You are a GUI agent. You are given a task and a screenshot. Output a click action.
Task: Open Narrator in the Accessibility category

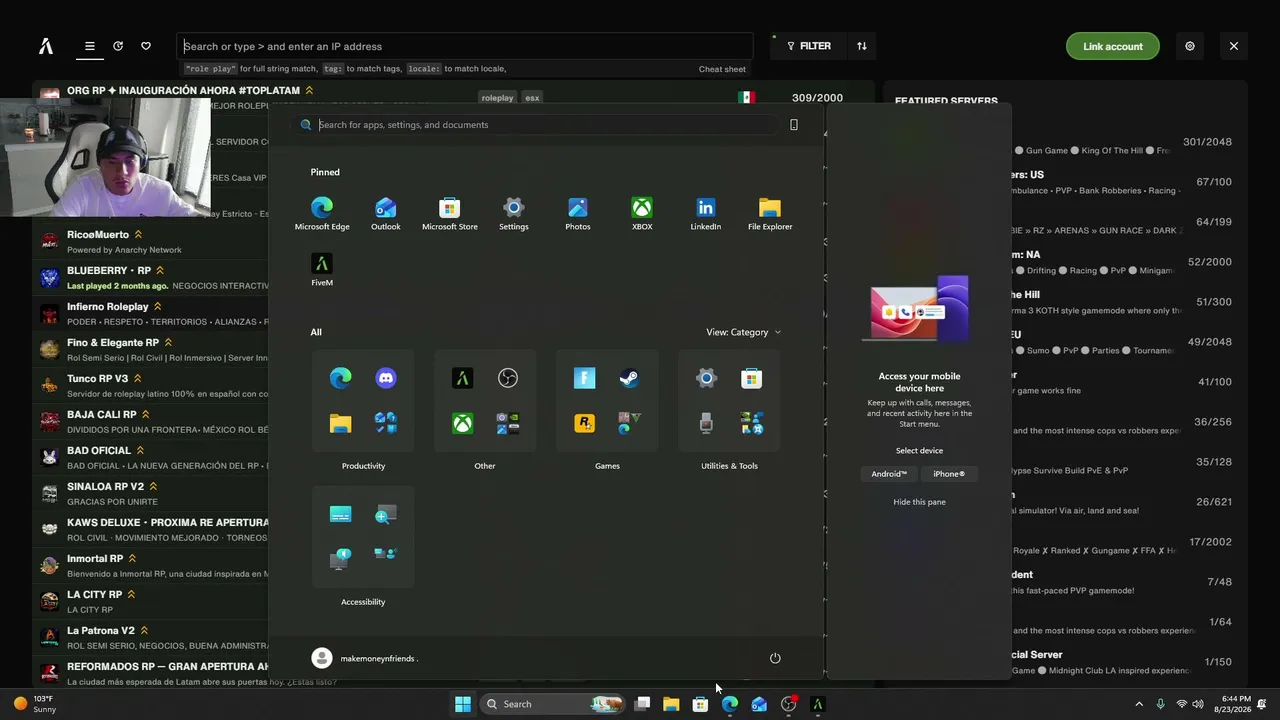tap(340, 559)
